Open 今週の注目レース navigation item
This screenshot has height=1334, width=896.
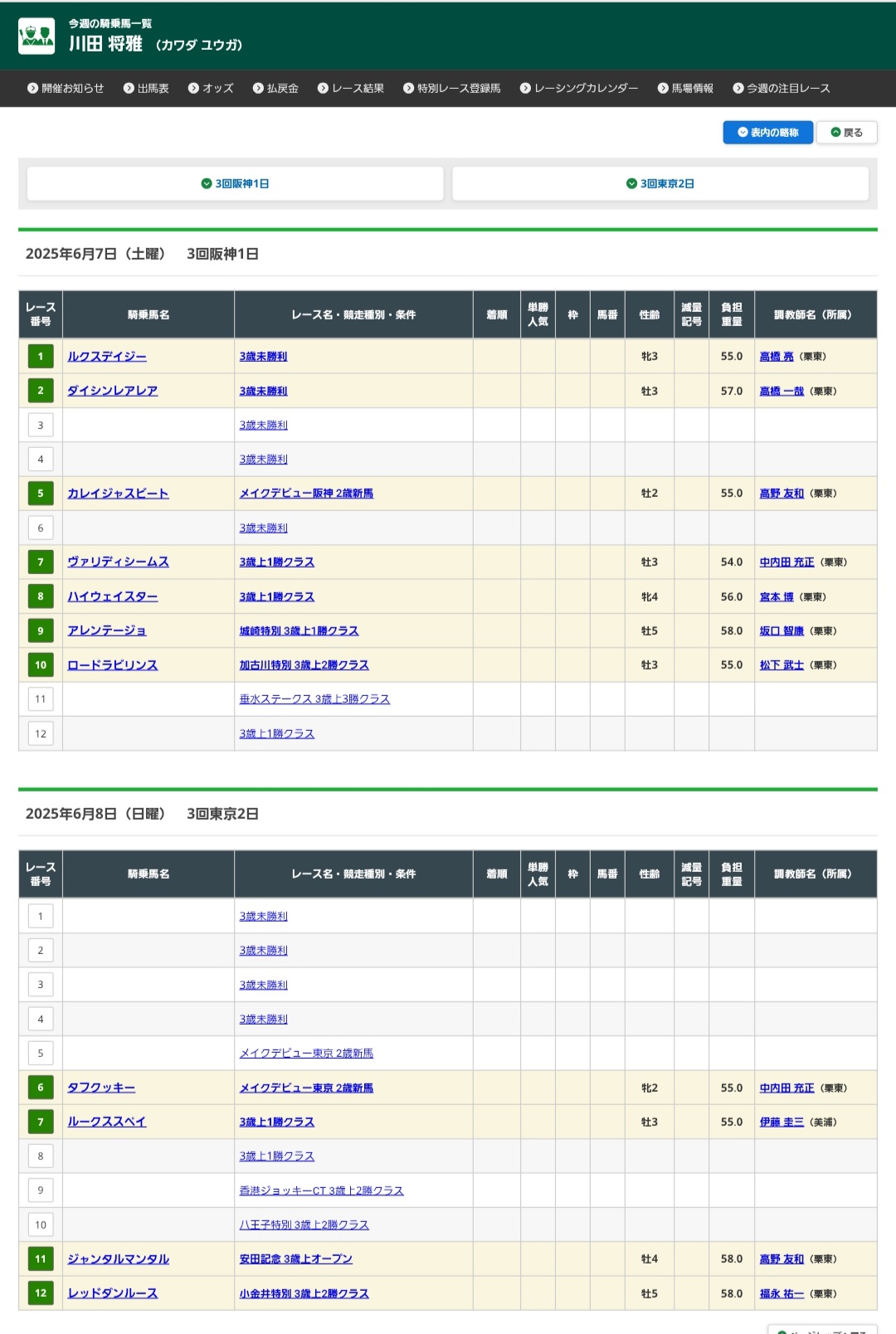coord(782,88)
